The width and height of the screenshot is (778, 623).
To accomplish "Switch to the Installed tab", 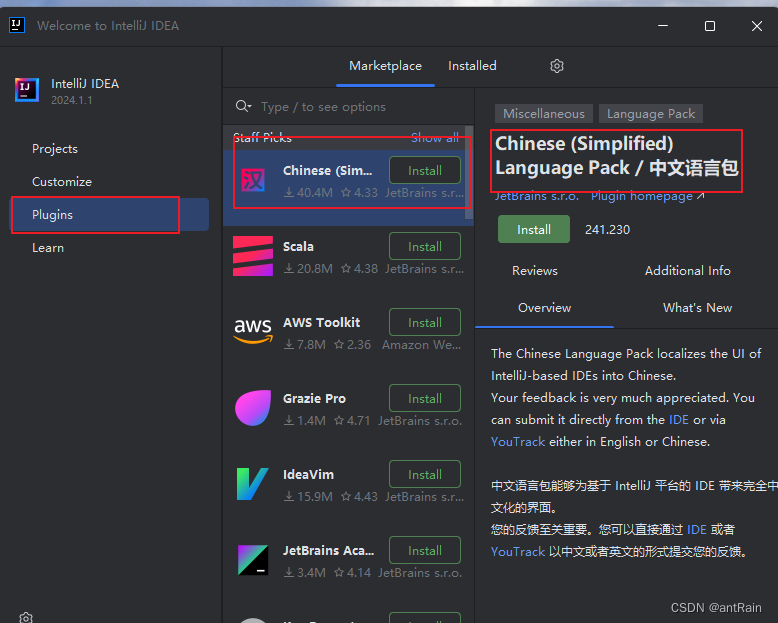I will click(x=472, y=66).
